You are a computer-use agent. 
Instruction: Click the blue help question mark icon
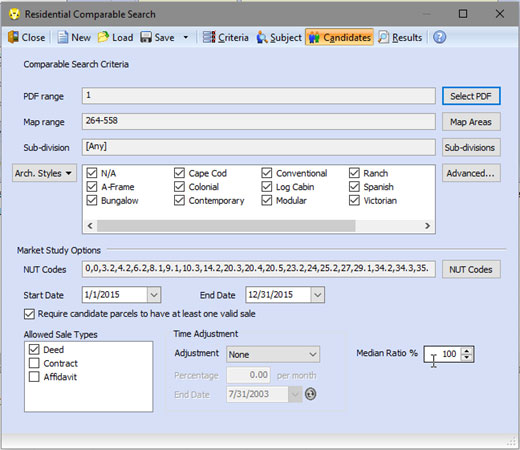(439, 37)
